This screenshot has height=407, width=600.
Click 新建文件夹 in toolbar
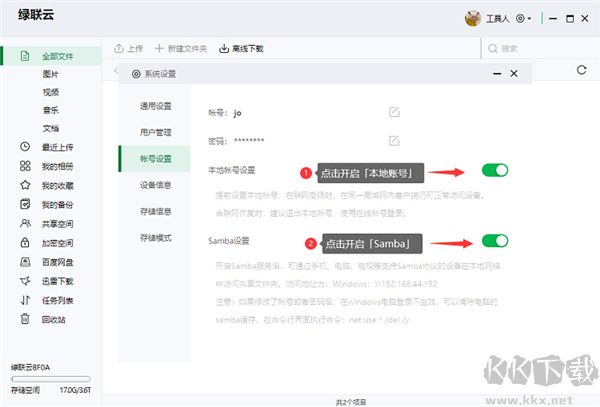(181, 49)
